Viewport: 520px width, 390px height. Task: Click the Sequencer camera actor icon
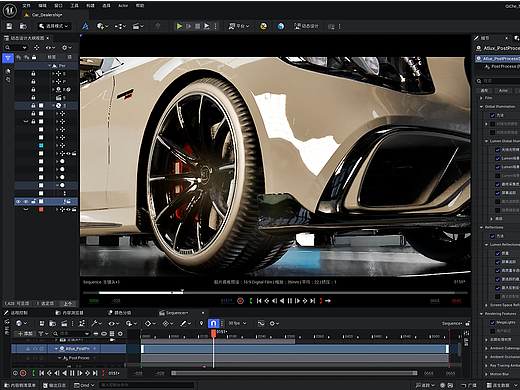81,323
